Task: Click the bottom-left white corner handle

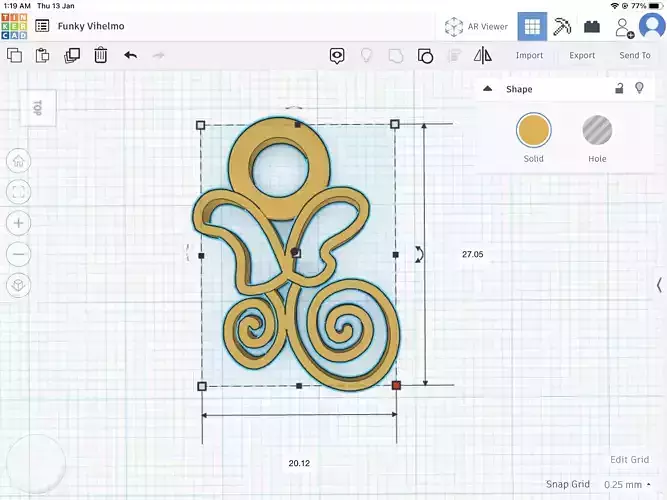Action: click(202, 386)
